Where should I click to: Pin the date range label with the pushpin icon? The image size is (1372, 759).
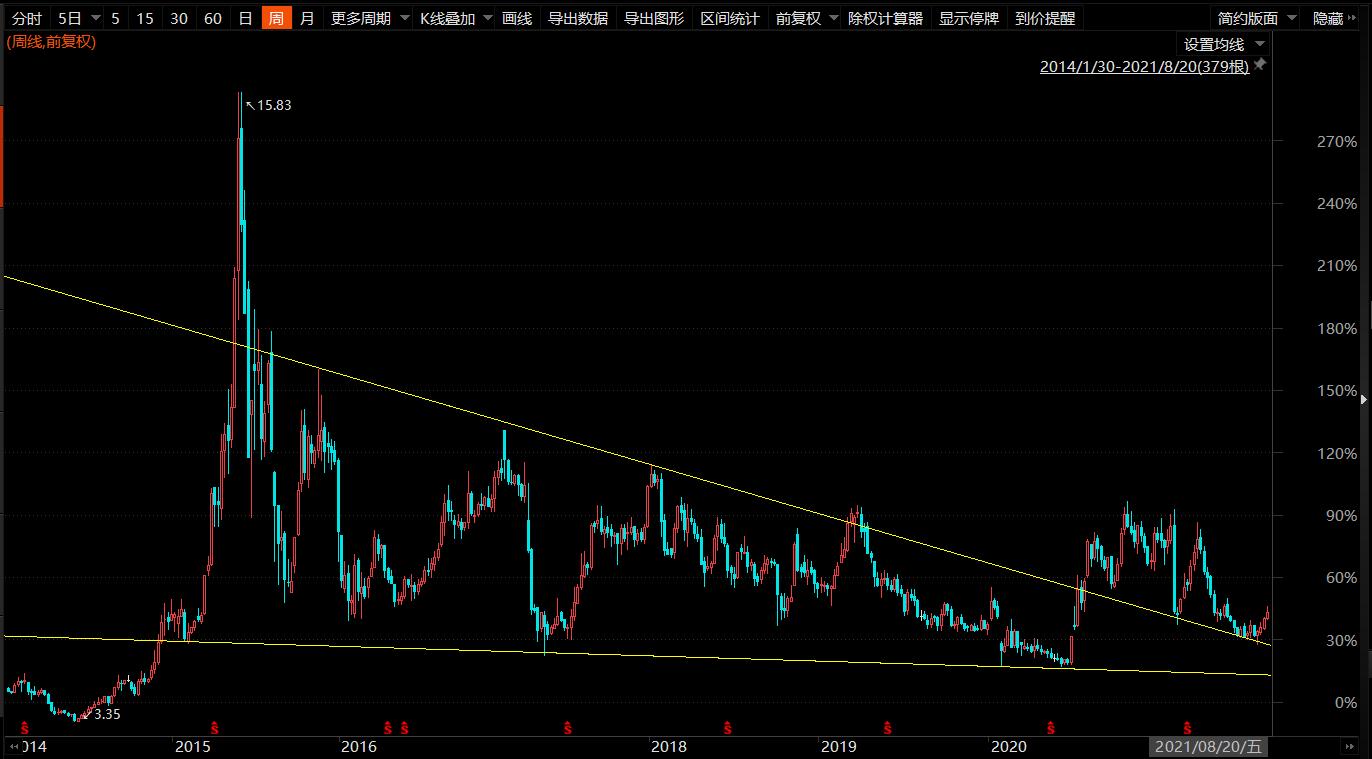coord(1260,65)
